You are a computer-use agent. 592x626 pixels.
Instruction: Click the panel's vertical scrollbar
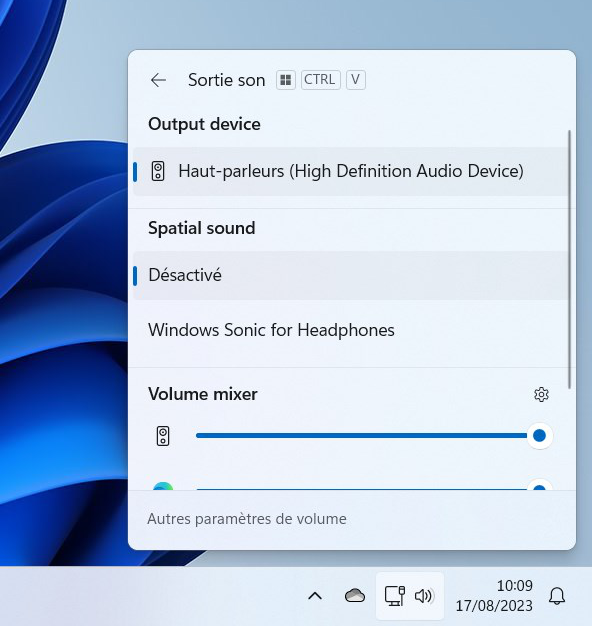pos(569,260)
